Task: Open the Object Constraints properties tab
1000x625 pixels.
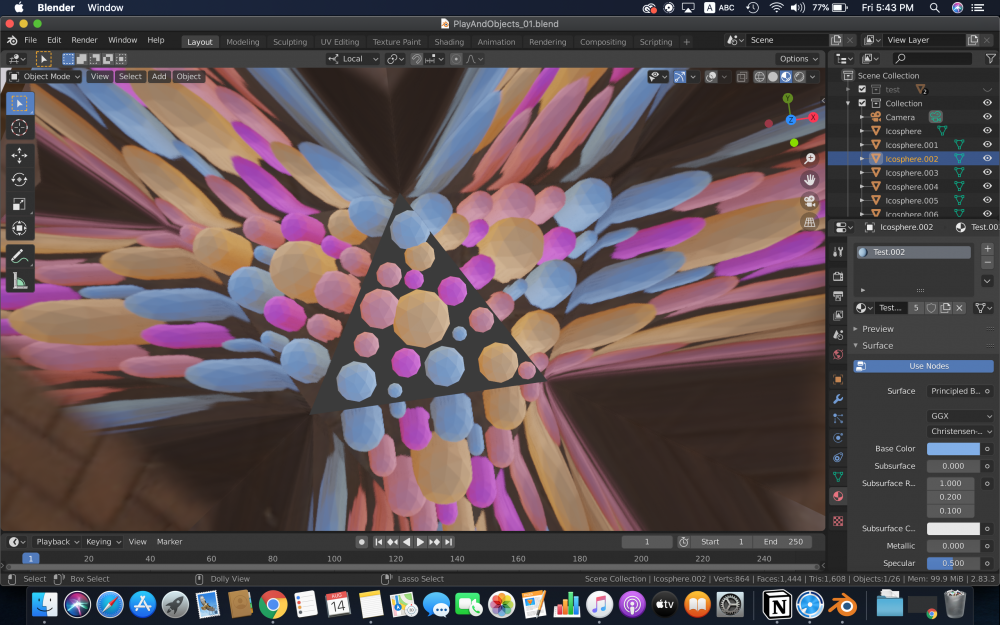Action: point(838,457)
